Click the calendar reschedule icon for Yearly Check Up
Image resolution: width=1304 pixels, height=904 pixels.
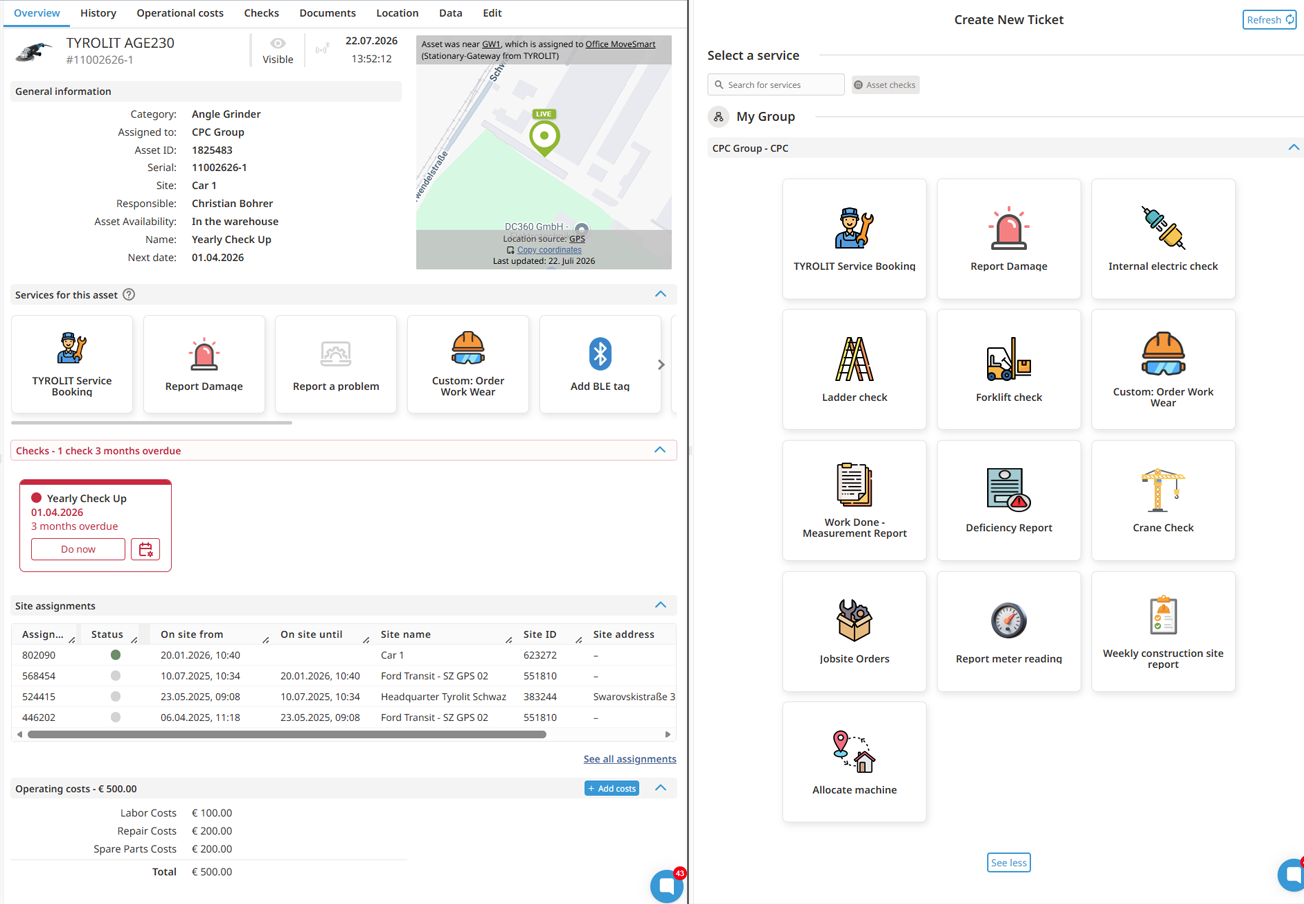click(145, 549)
